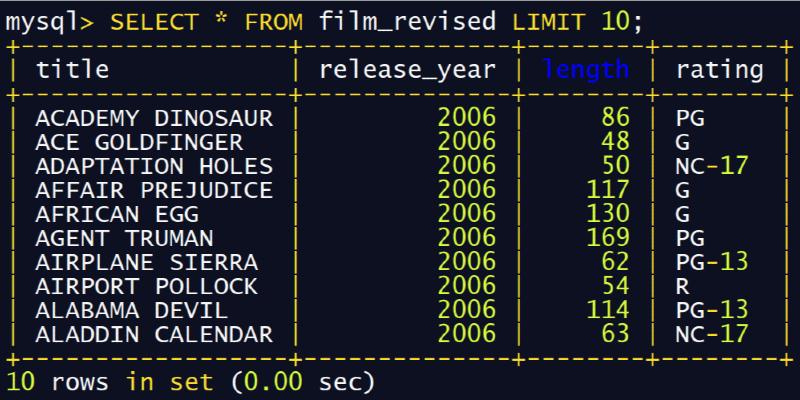Image resolution: width=800 pixels, height=400 pixels.
Task: Click the length value 130
Action: (x=608, y=214)
